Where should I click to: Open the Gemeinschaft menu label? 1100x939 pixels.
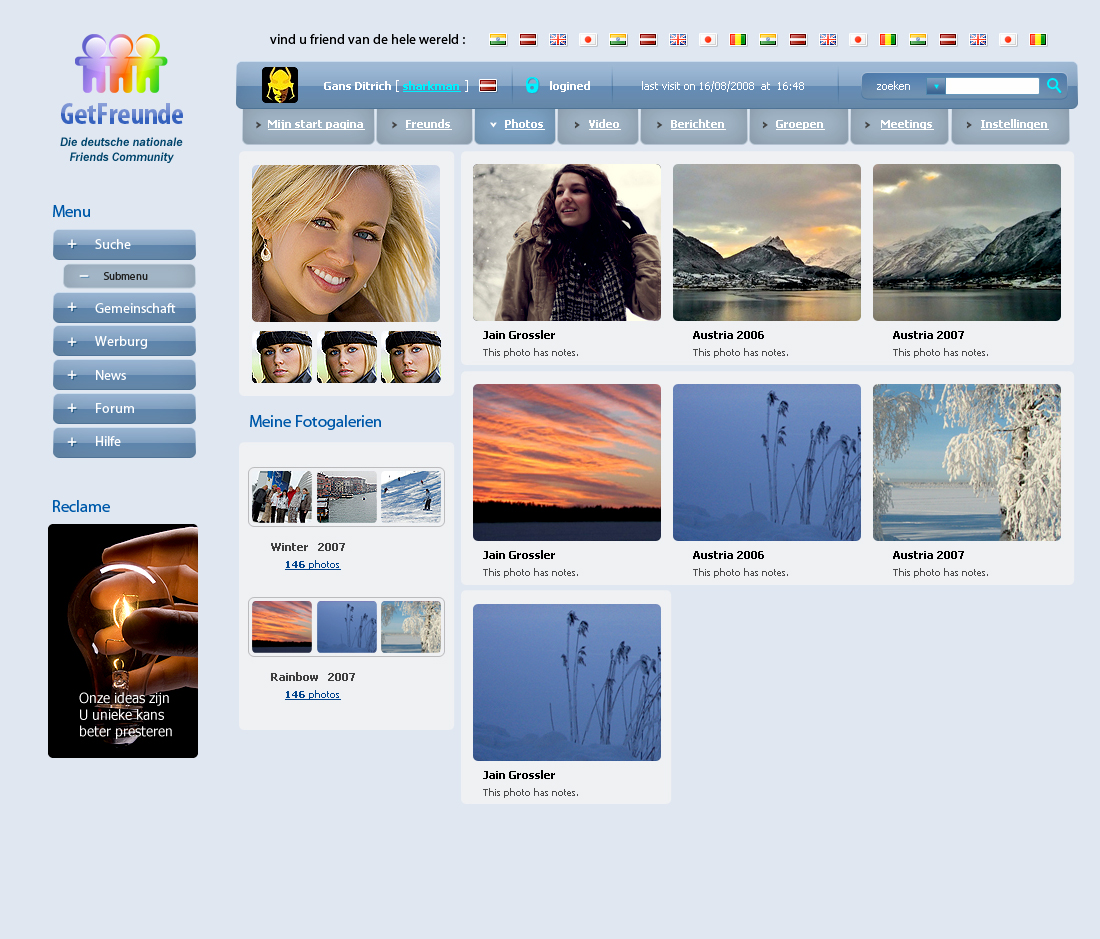tap(135, 308)
